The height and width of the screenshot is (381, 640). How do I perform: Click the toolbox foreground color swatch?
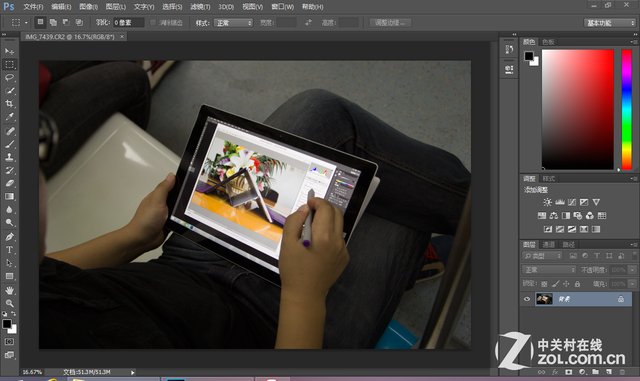pyautogui.click(x=7, y=324)
